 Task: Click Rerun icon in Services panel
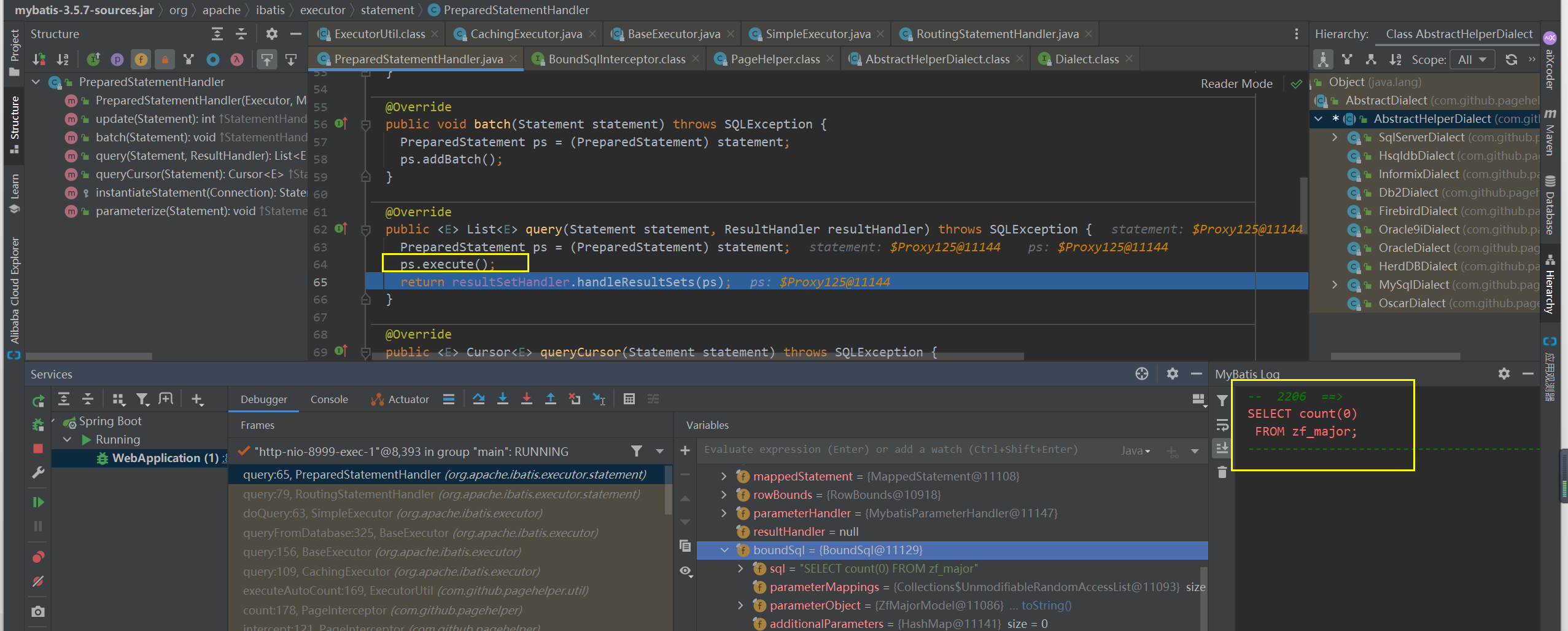tap(38, 401)
